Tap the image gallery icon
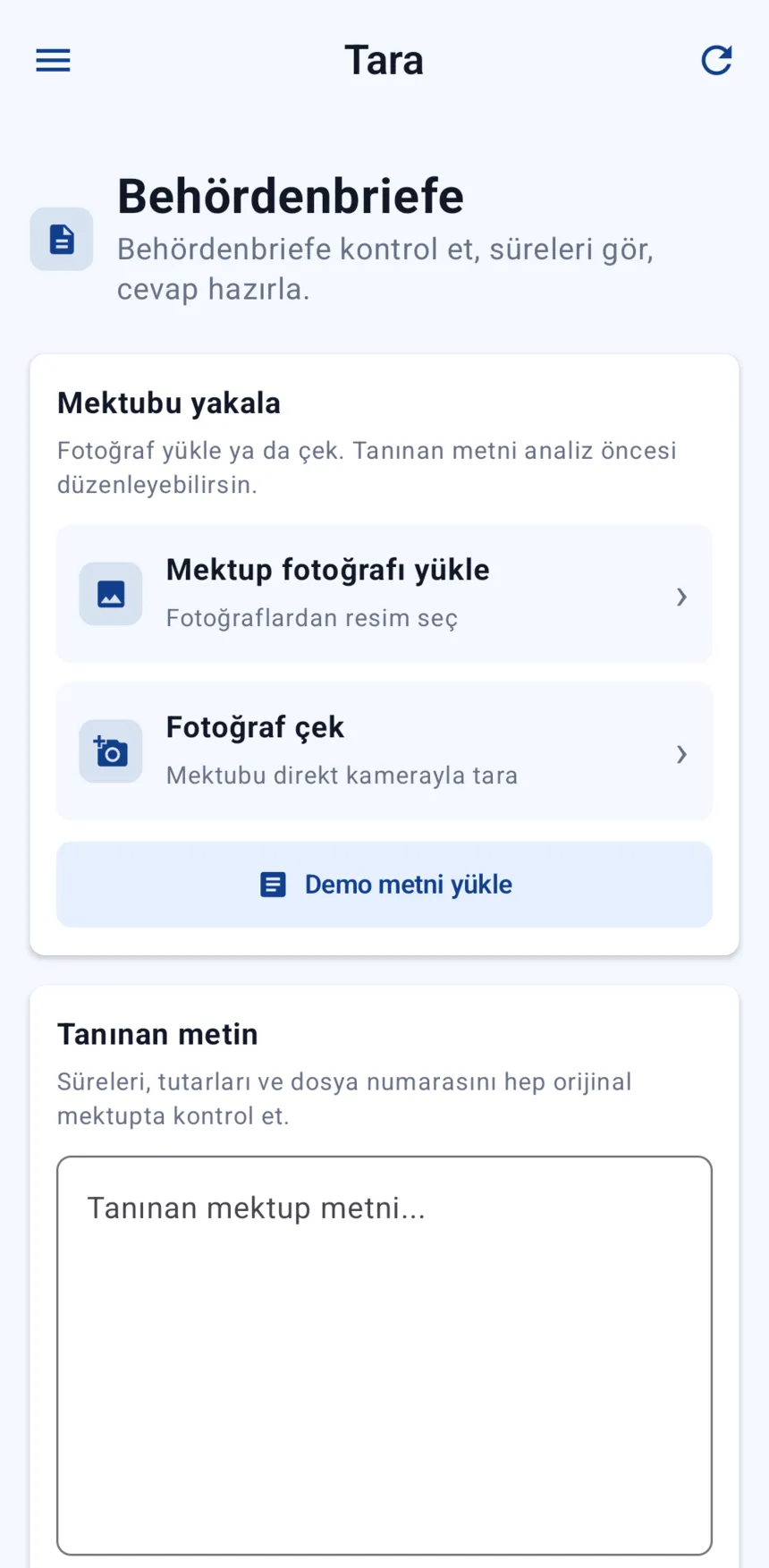Image resolution: width=769 pixels, height=1568 pixels. (x=111, y=594)
